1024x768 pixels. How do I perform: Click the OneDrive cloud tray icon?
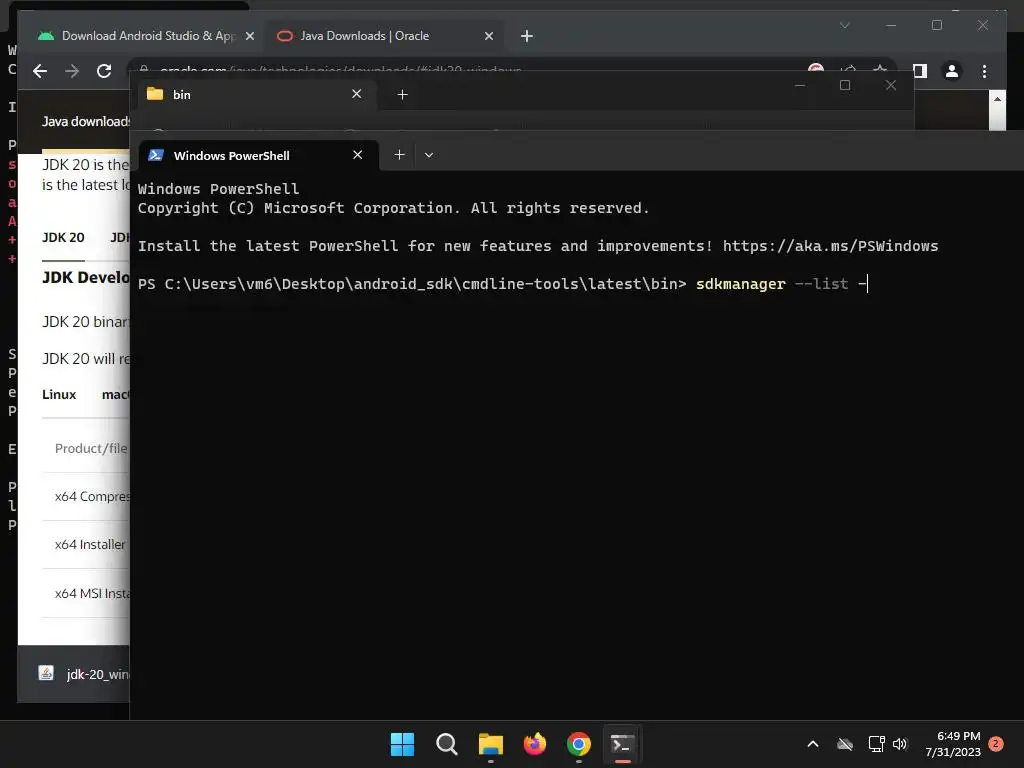[x=845, y=744]
